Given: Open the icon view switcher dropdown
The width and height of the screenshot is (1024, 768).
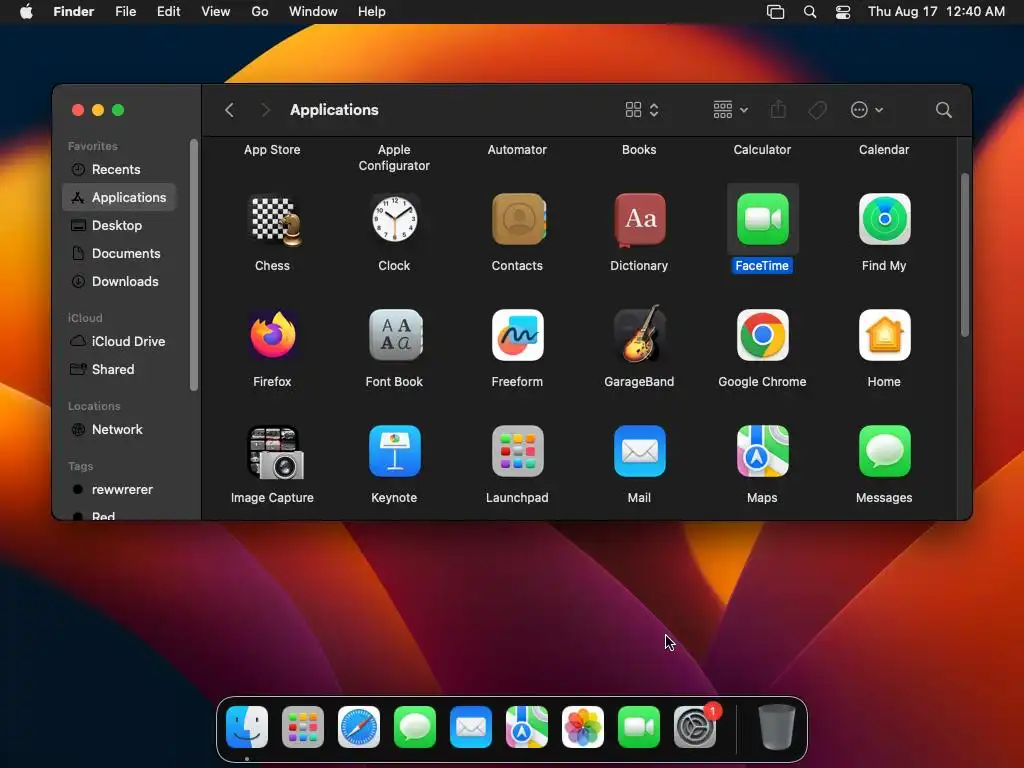Looking at the screenshot, I should [x=642, y=110].
